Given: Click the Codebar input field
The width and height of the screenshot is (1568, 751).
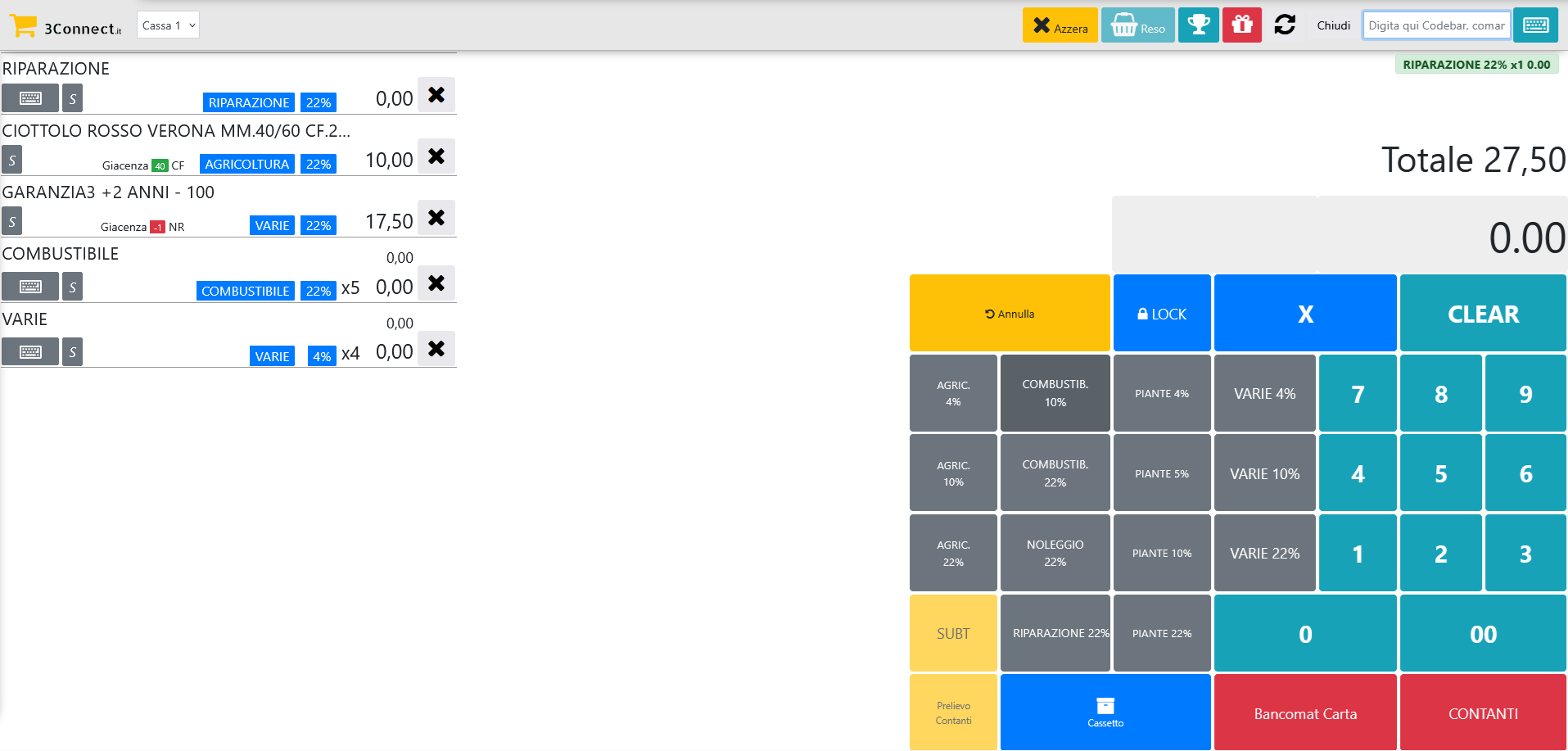Looking at the screenshot, I should pyautogui.click(x=1436, y=25).
